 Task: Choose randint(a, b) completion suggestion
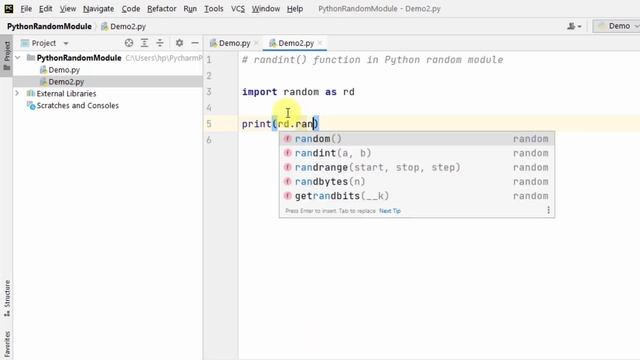point(417,153)
